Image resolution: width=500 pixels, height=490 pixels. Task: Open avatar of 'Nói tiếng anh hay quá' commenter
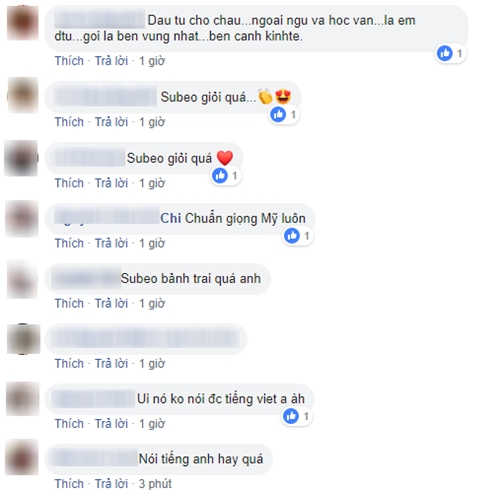coord(22,457)
